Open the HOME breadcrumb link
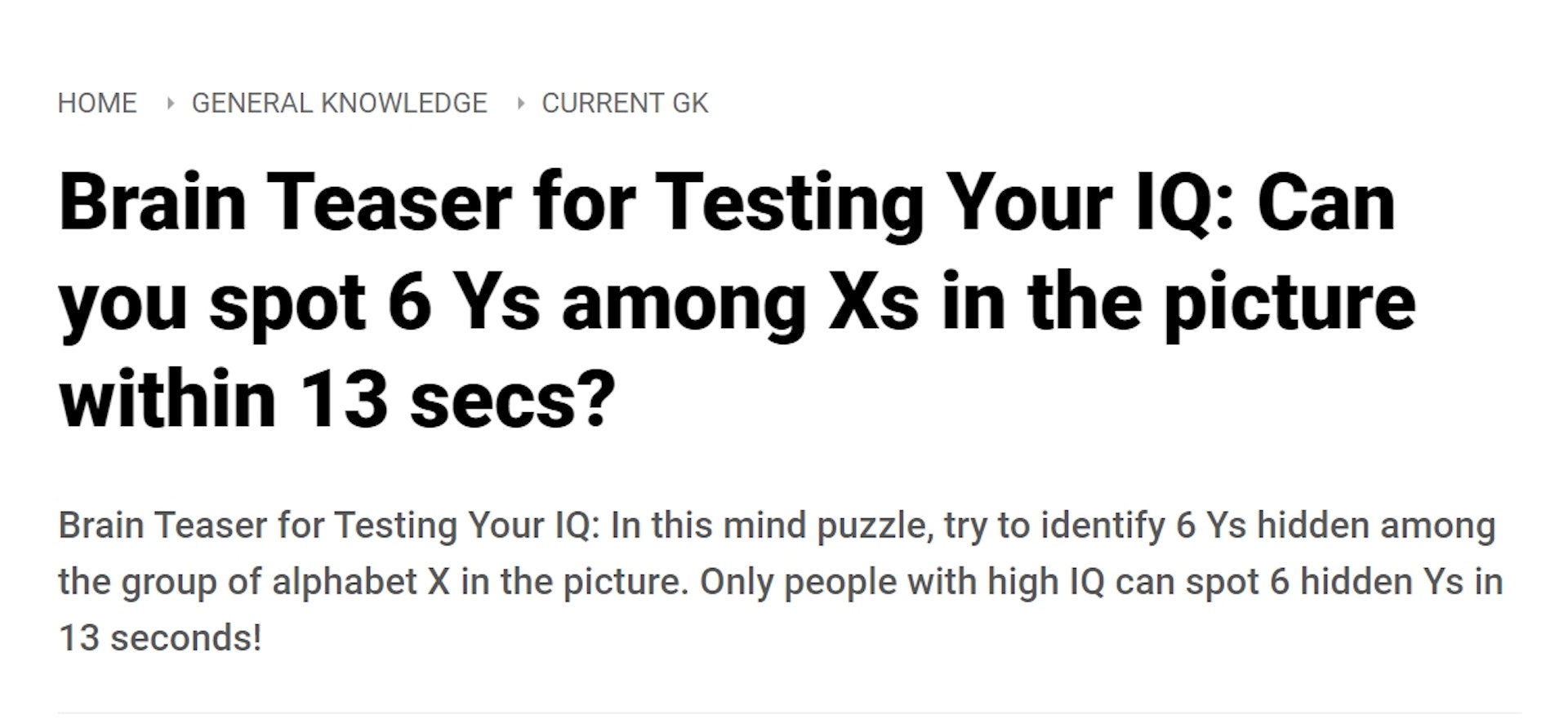 [x=97, y=104]
